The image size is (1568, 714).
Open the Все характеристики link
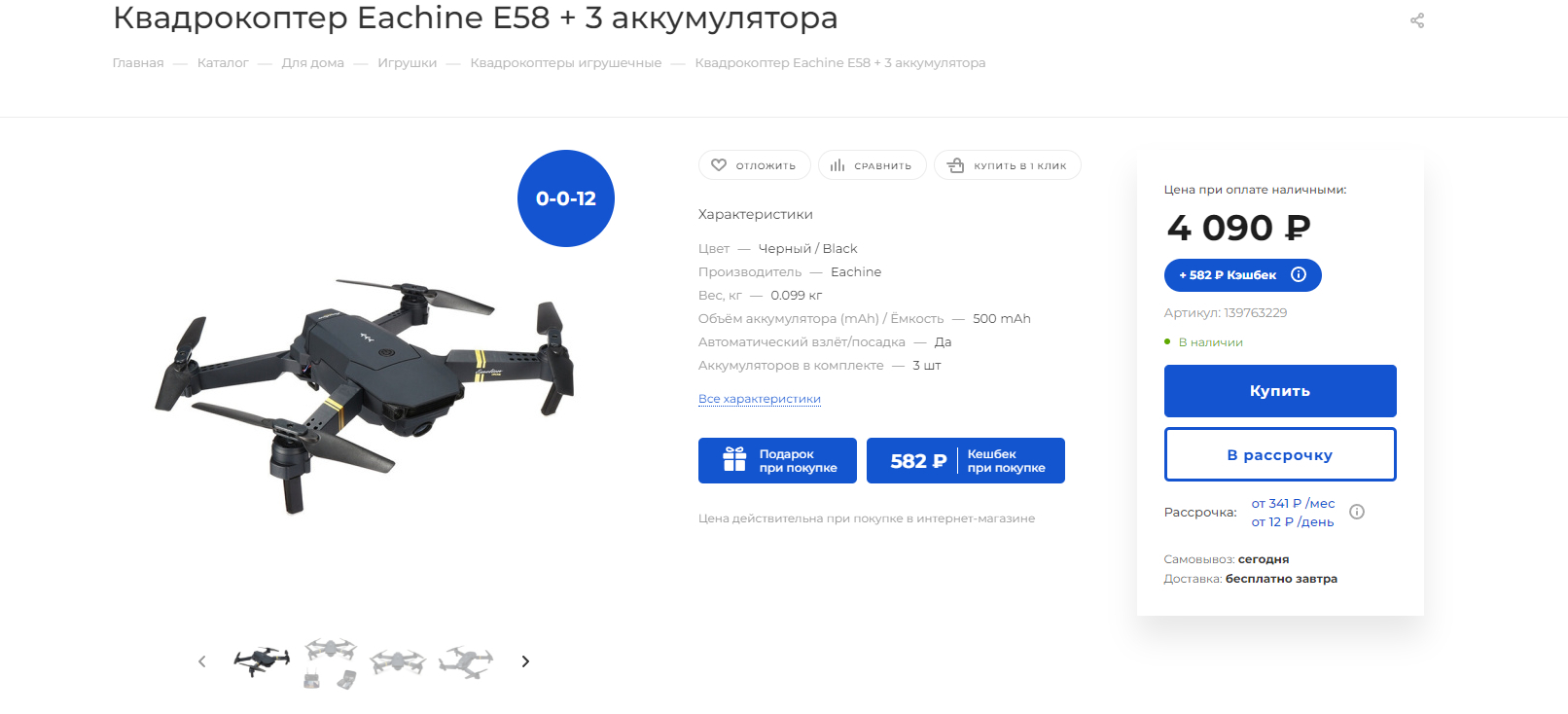(760, 399)
